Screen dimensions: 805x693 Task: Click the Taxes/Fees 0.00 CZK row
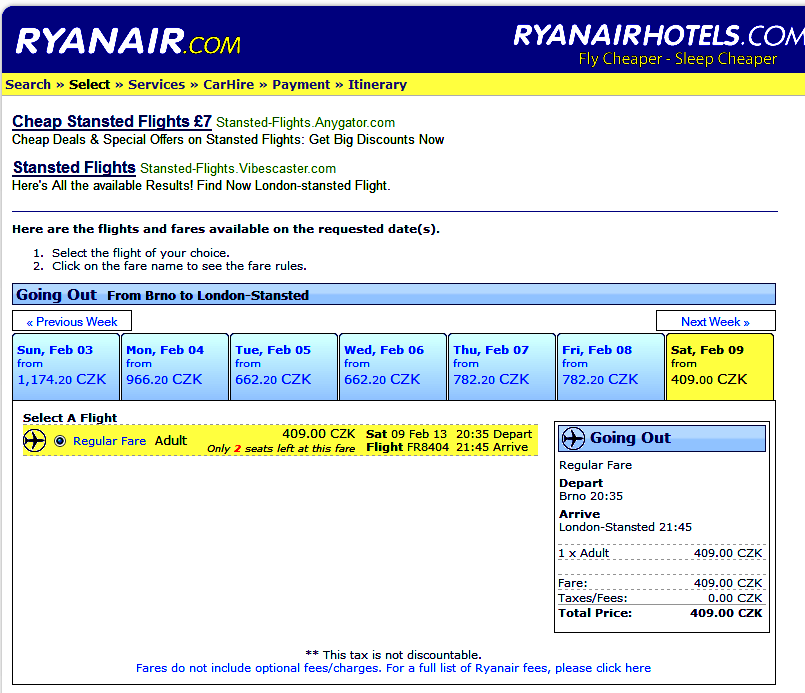tap(660, 598)
